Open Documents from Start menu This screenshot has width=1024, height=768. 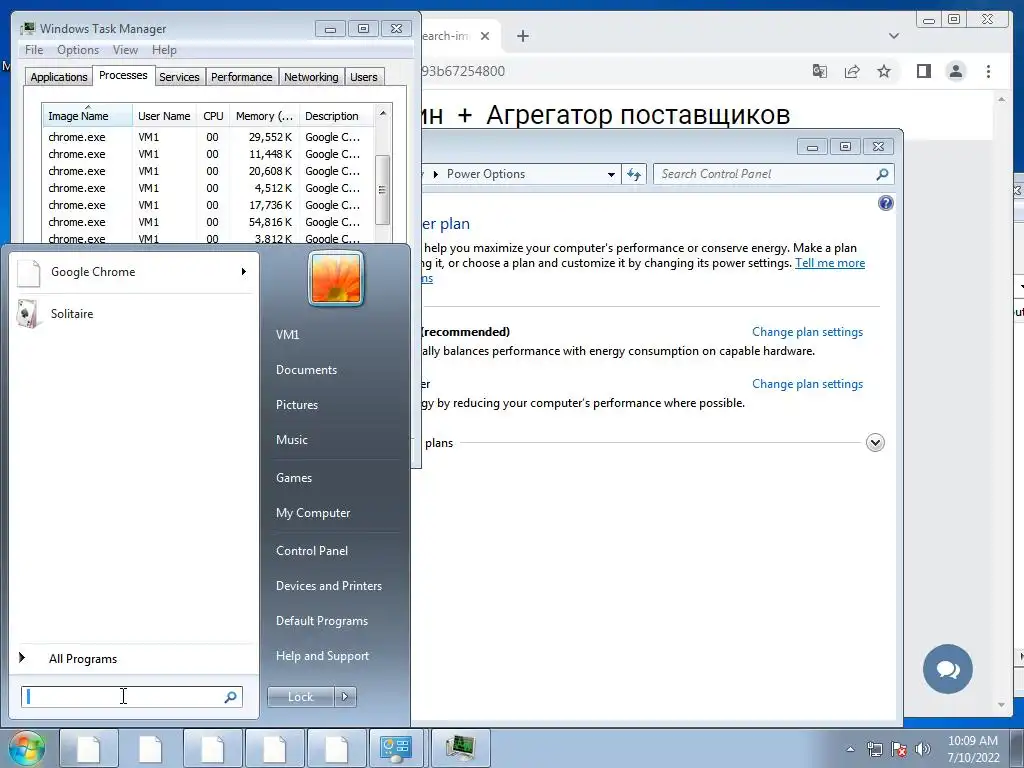click(306, 370)
